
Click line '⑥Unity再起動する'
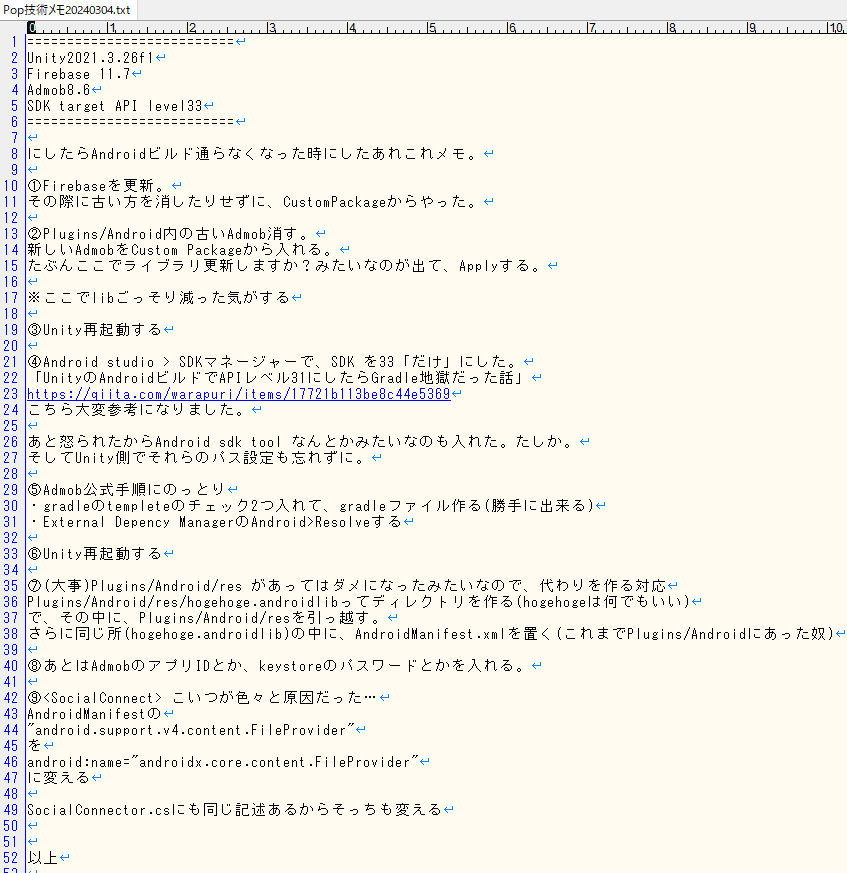[x=94, y=553]
